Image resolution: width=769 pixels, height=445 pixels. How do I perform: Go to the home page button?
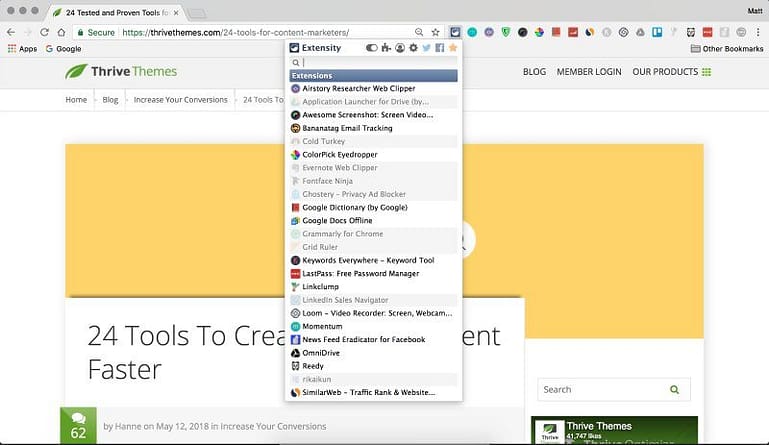pyautogui.click(x=61, y=32)
